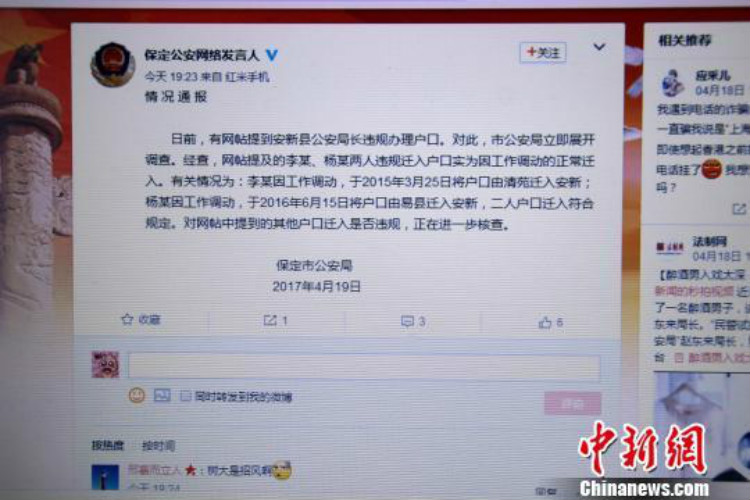The image size is (750, 500).
Task: Sort comments by 按时间
Action: point(158,446)
